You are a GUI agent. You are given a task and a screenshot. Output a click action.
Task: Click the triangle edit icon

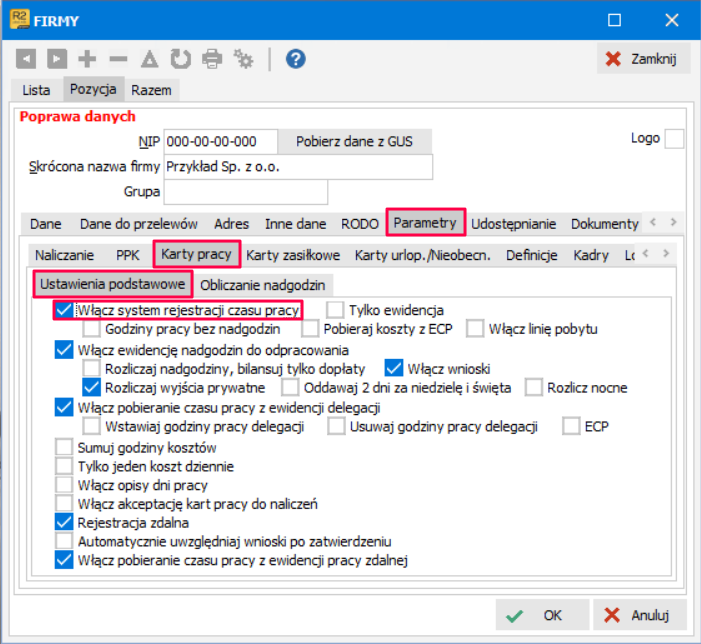click(x=149, y=59)
